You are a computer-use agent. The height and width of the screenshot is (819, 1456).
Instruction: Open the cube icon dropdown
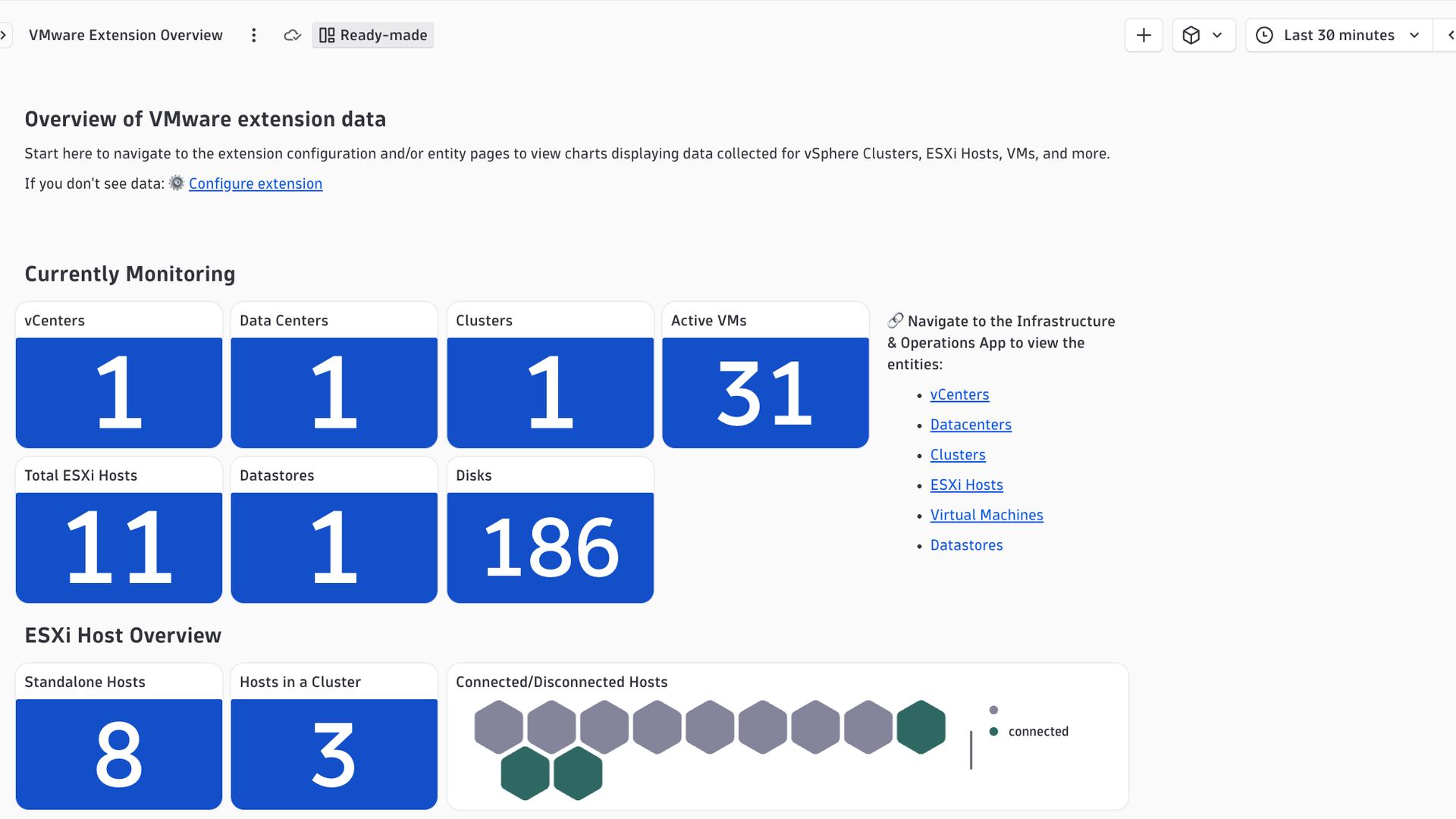1204,36
